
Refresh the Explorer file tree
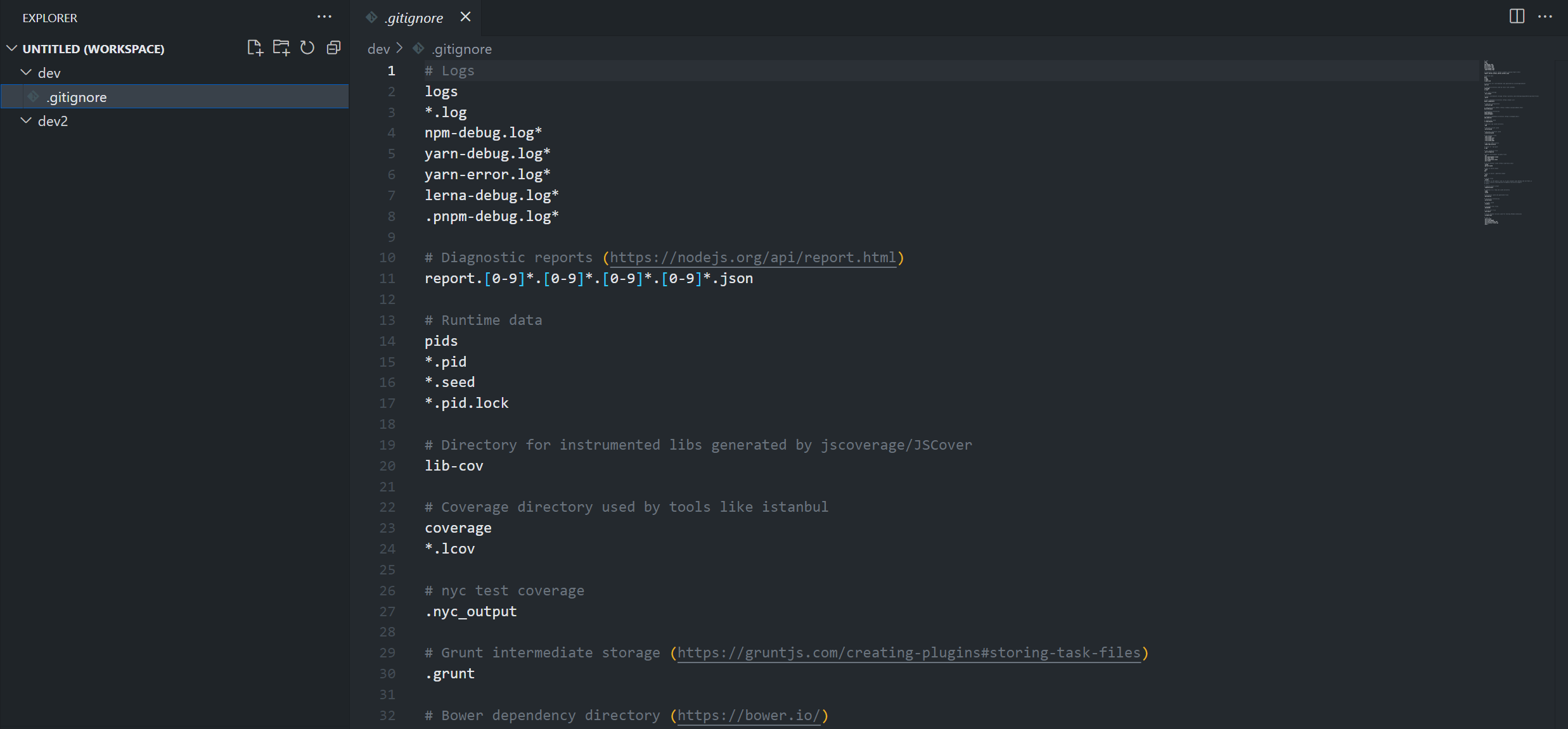coord(307,48)
